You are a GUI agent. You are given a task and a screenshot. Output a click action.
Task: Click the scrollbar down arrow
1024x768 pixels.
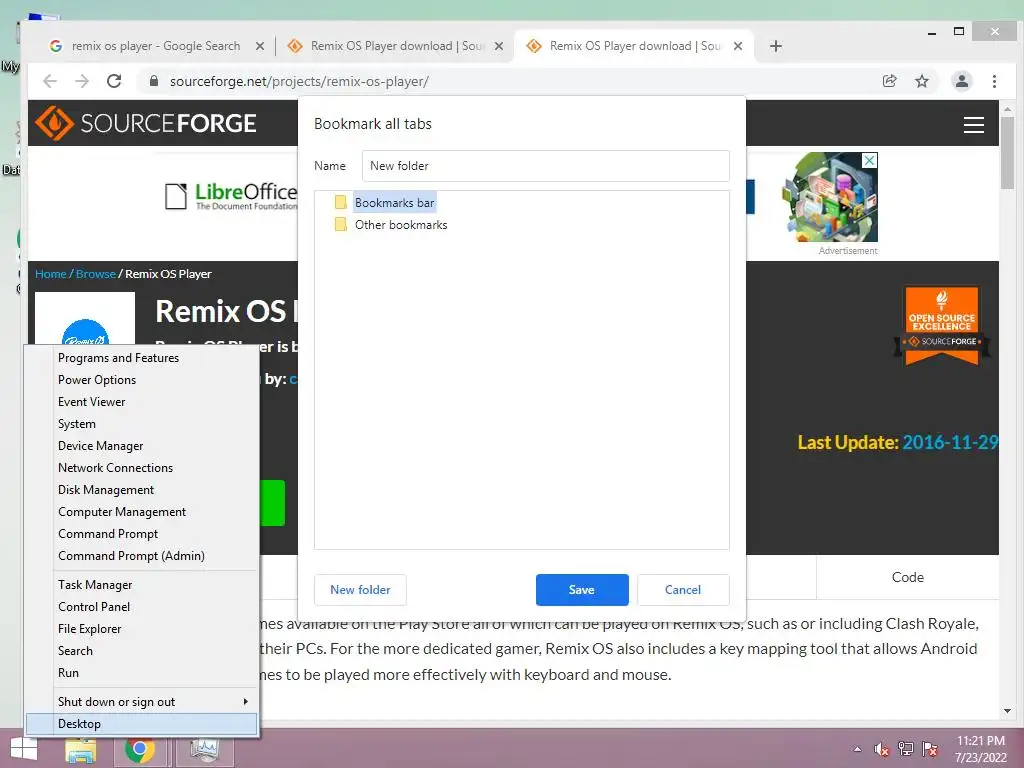1007,711
